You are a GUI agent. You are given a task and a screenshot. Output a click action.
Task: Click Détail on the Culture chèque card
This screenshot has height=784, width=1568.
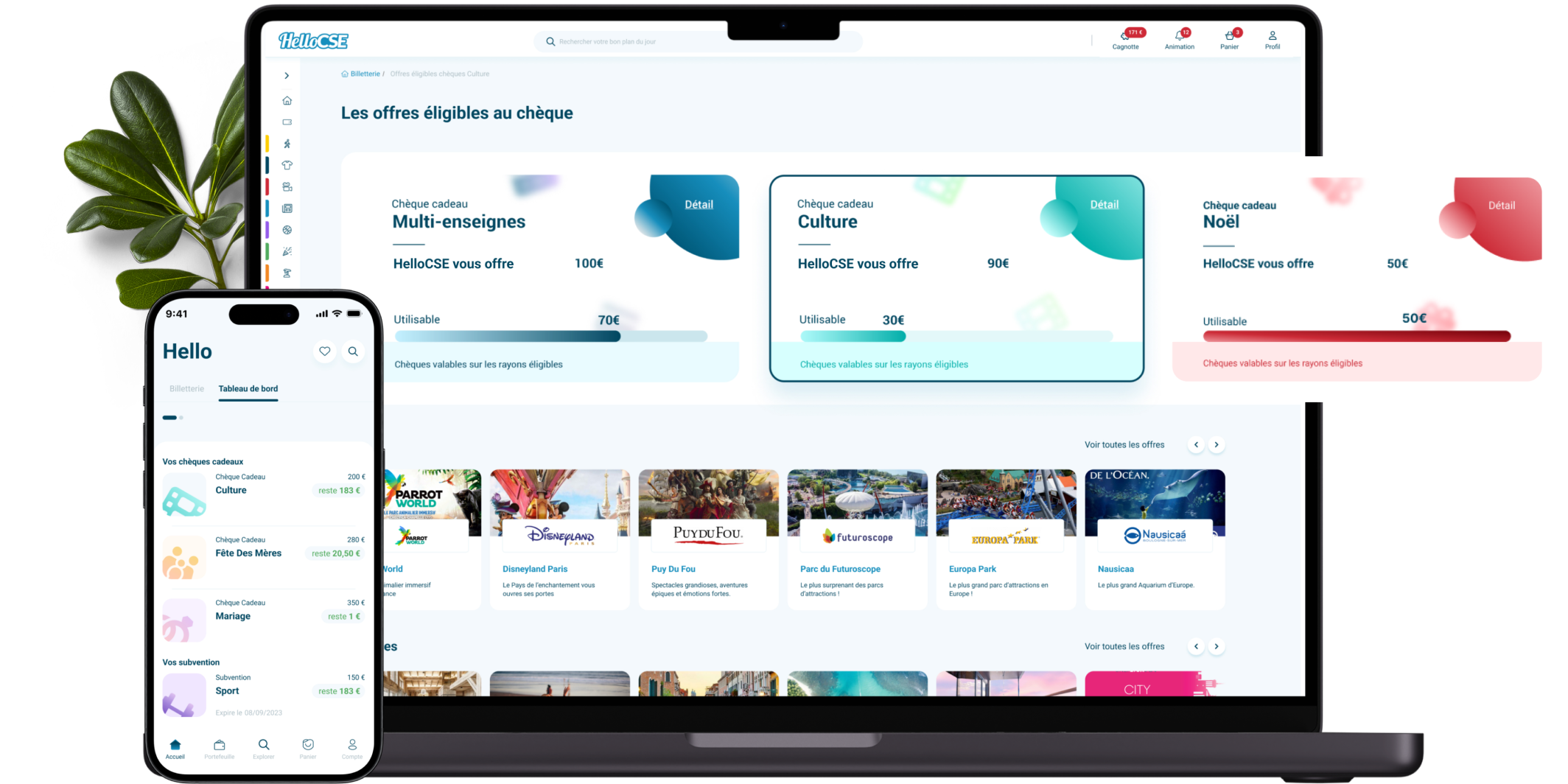pos(1104,205)
